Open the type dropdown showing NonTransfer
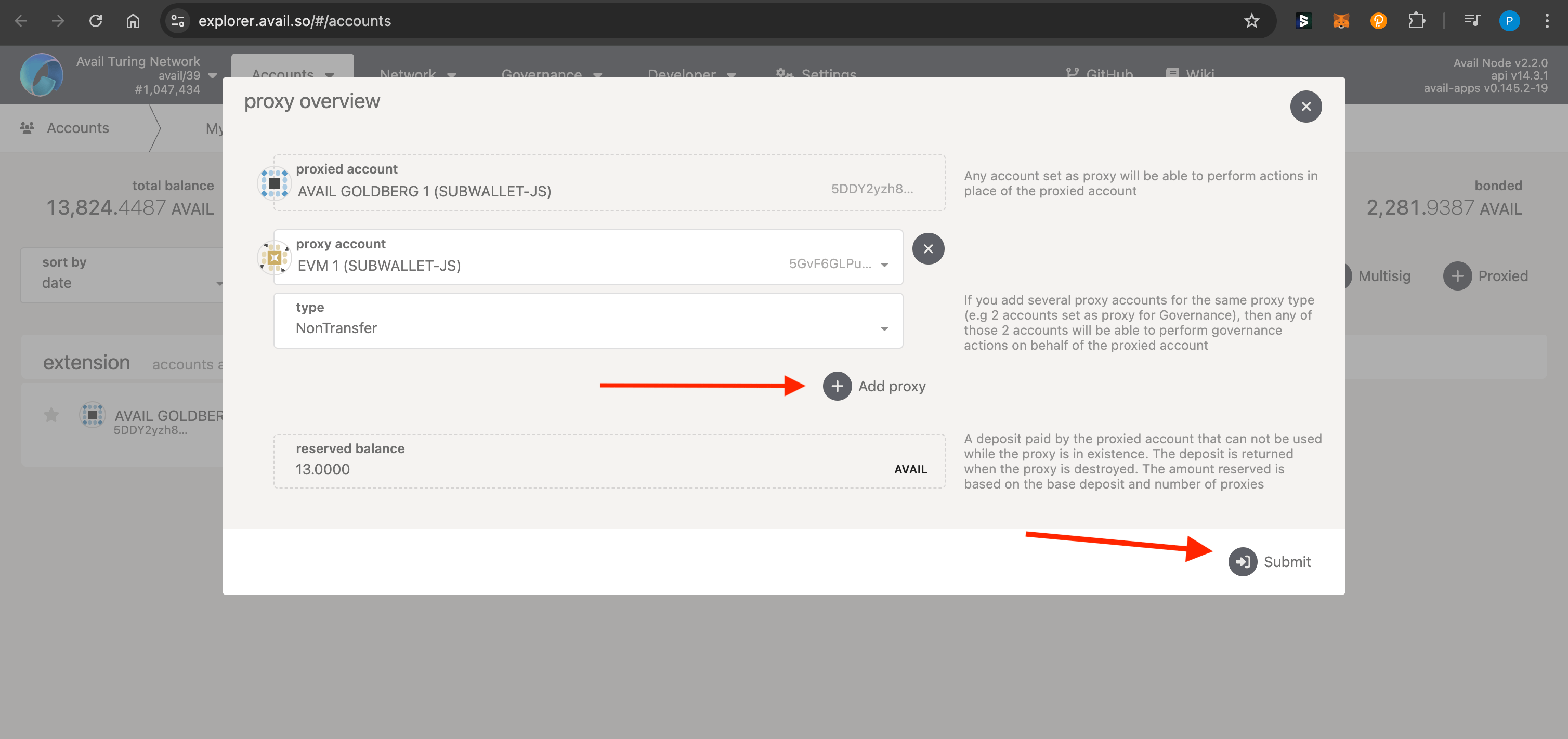The image size is (1568, 739). tap(884, 328)
